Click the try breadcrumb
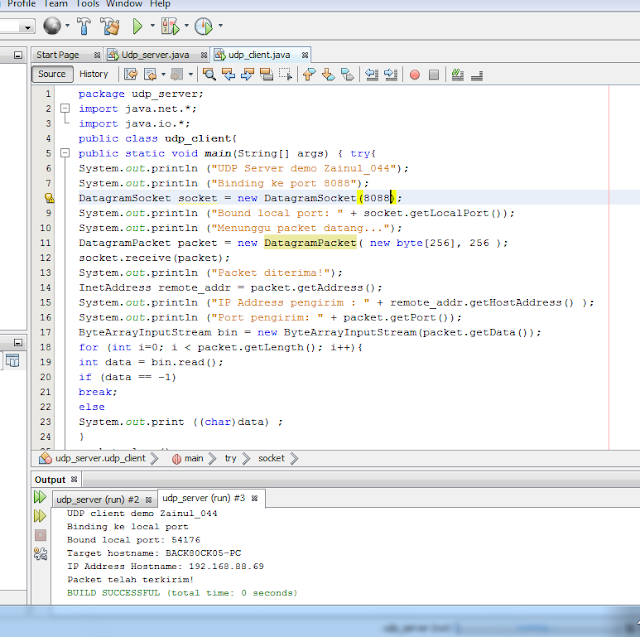This screenshot has height=637, width=640. 230,458
